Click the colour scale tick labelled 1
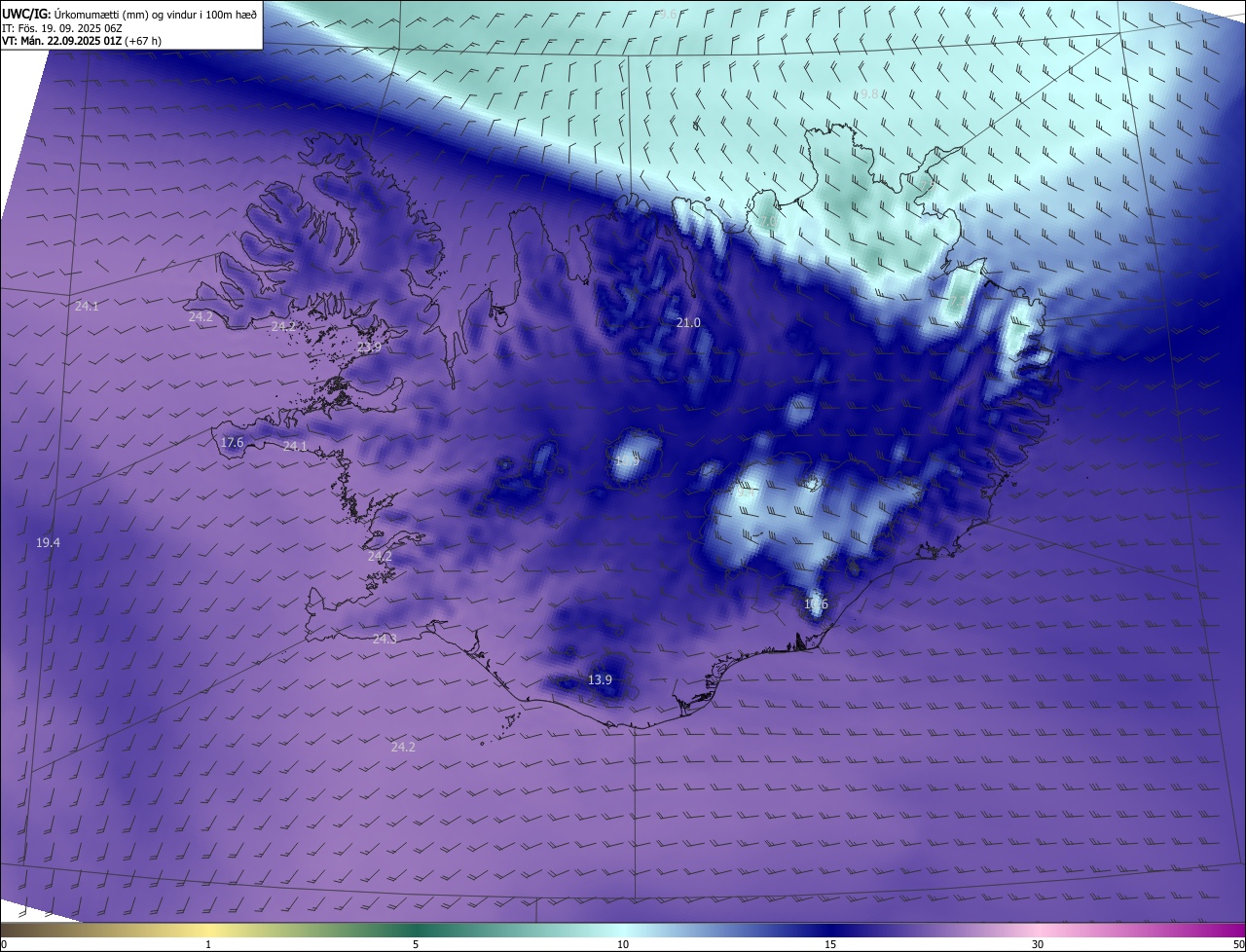Viewport: 1246px width, 952px height. tap(208, 944)
